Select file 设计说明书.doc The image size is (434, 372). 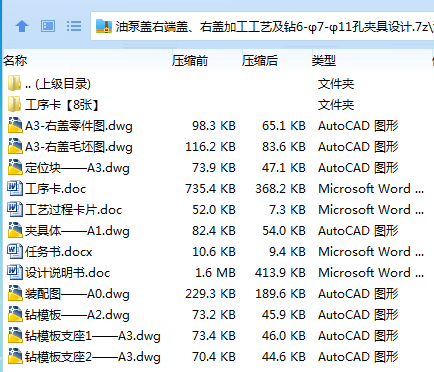67,273
